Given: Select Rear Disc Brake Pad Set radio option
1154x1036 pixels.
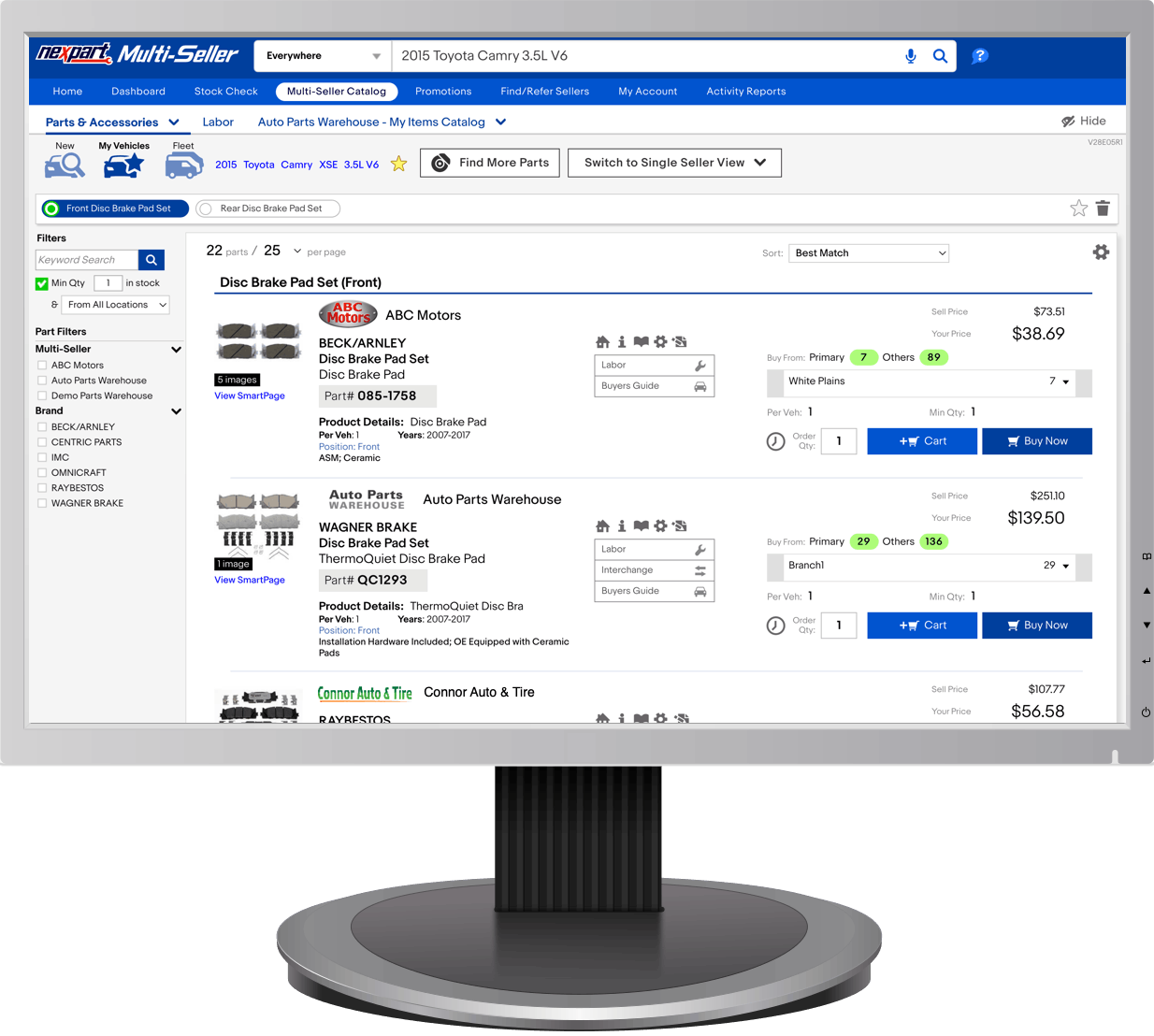Looking at the screenshot, I should [x=206, y=209].
